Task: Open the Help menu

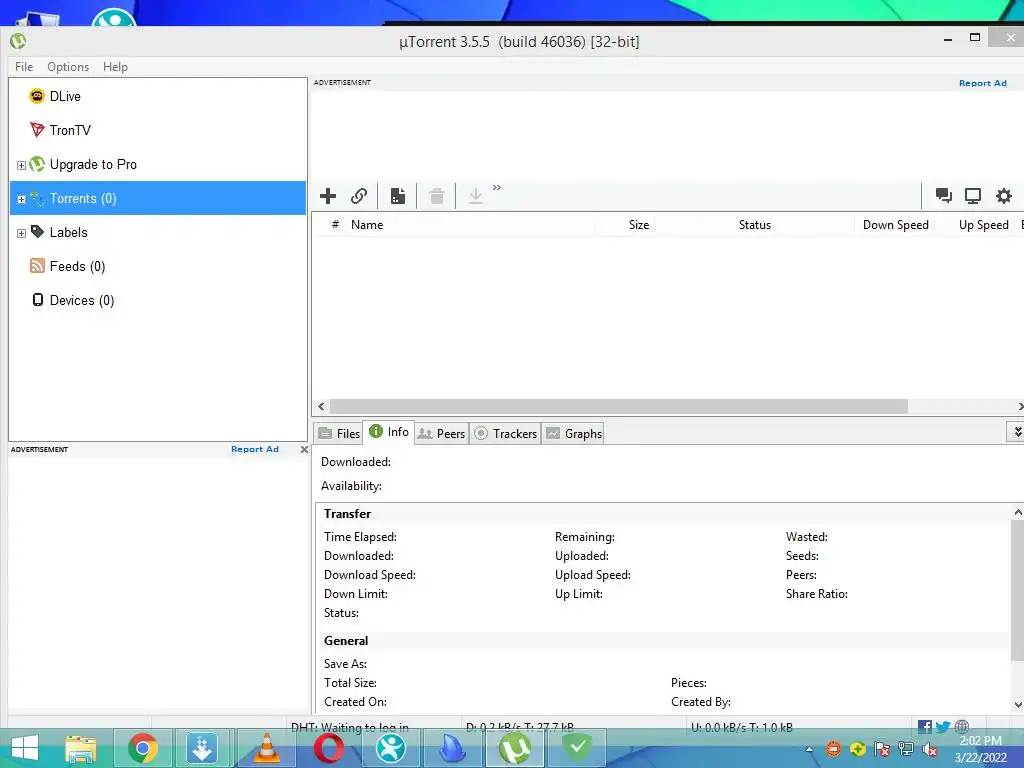Action: coord(116,67)
